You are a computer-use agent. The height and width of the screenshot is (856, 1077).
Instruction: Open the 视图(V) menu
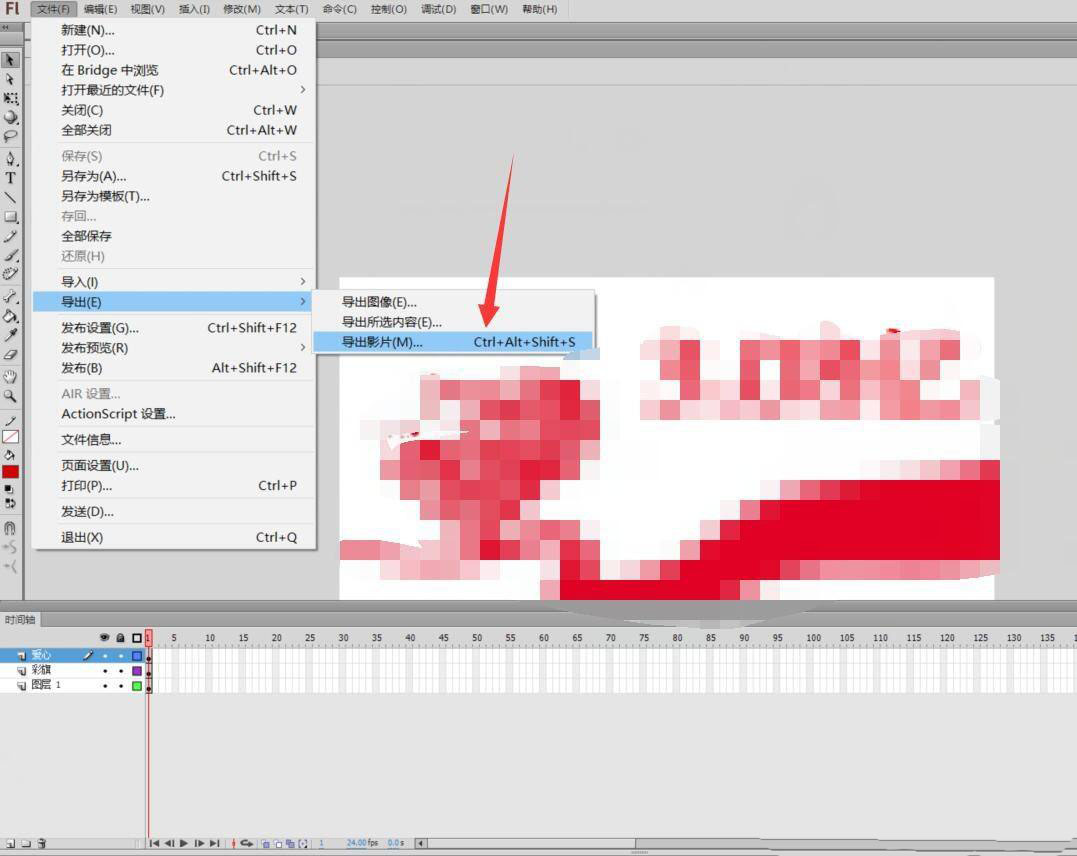[x=148, y=9]
